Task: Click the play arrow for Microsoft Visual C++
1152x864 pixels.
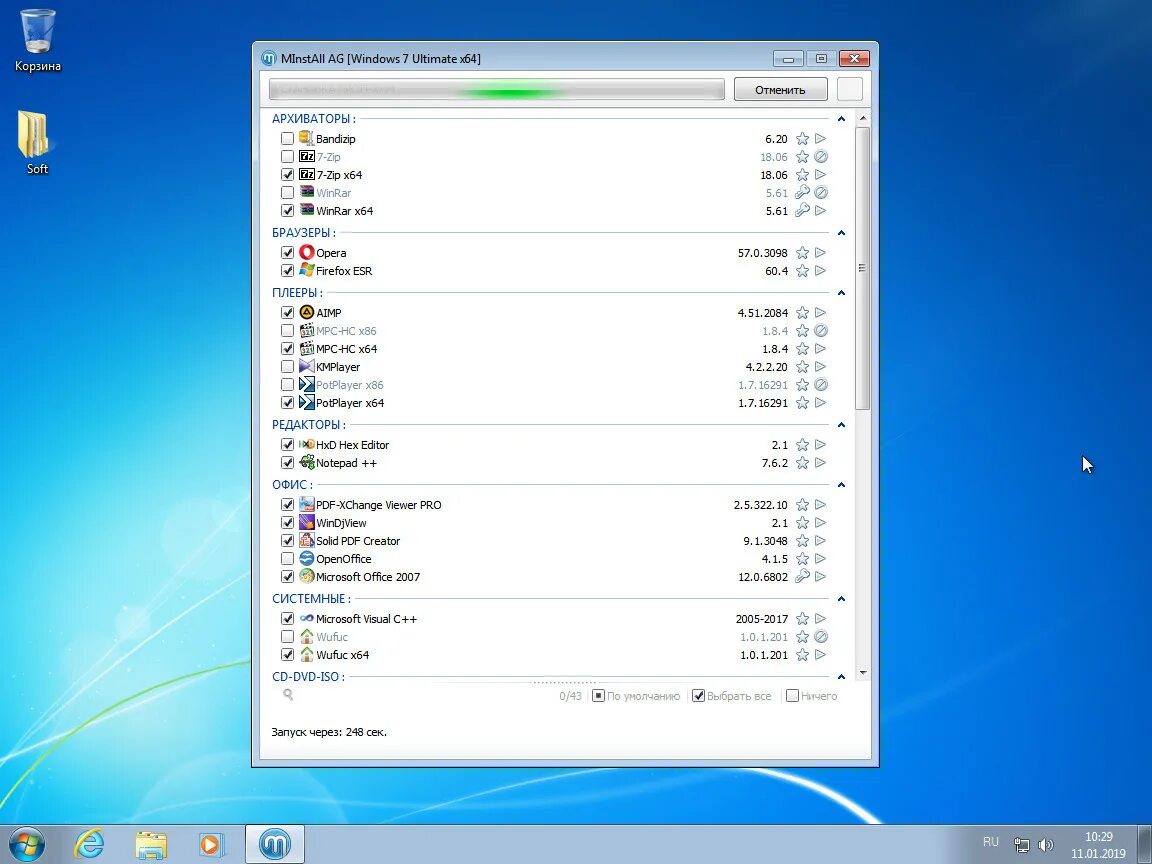Action: tap(821, 619)
